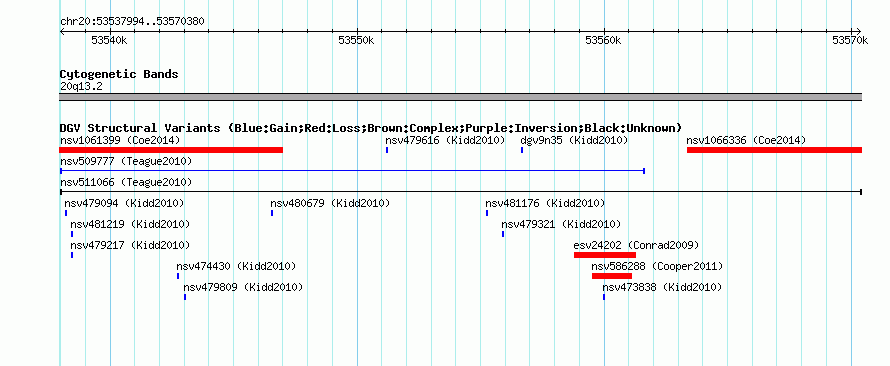Open the nsv480679 (Kidd2010) label

[x=330, y=203]
